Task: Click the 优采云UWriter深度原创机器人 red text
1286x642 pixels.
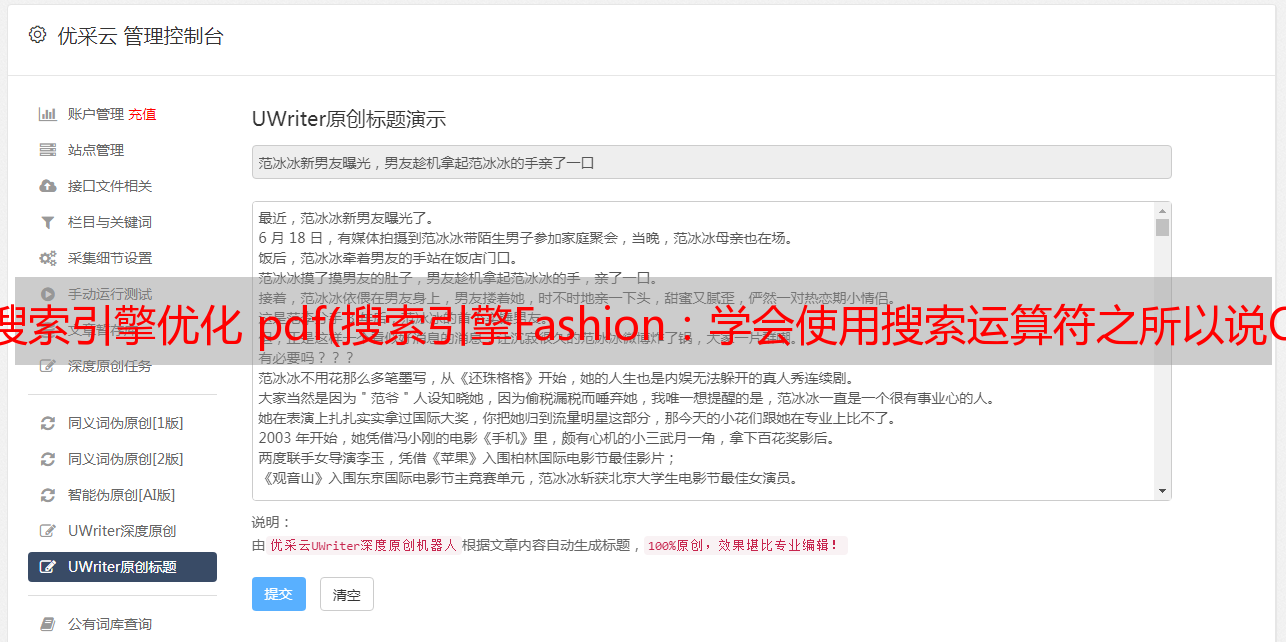Action: [x=363, y=546]
